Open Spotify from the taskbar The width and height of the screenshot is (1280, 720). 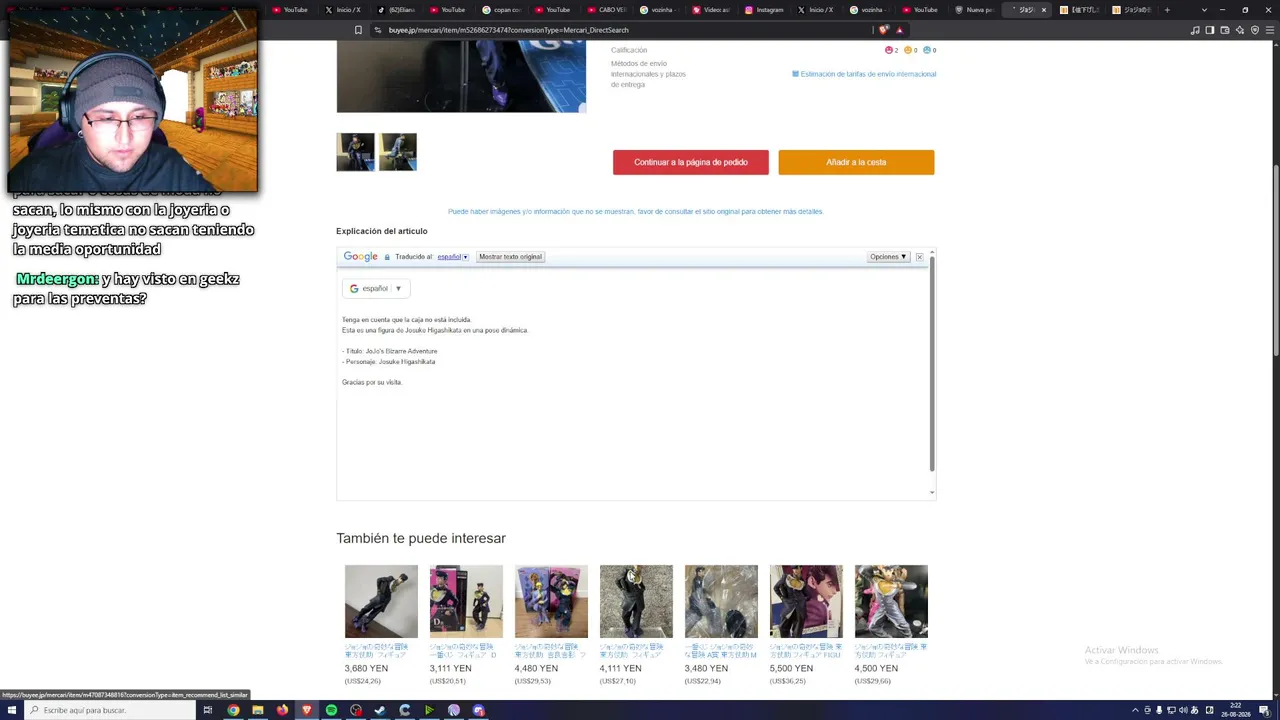coord(331,710)
